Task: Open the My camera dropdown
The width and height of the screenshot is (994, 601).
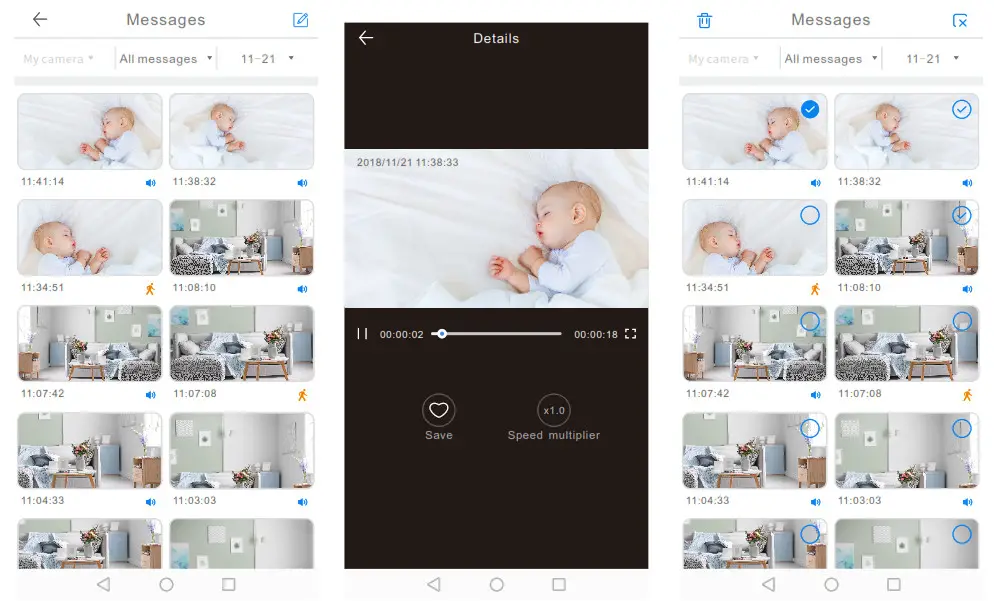Action: (57, 58)
